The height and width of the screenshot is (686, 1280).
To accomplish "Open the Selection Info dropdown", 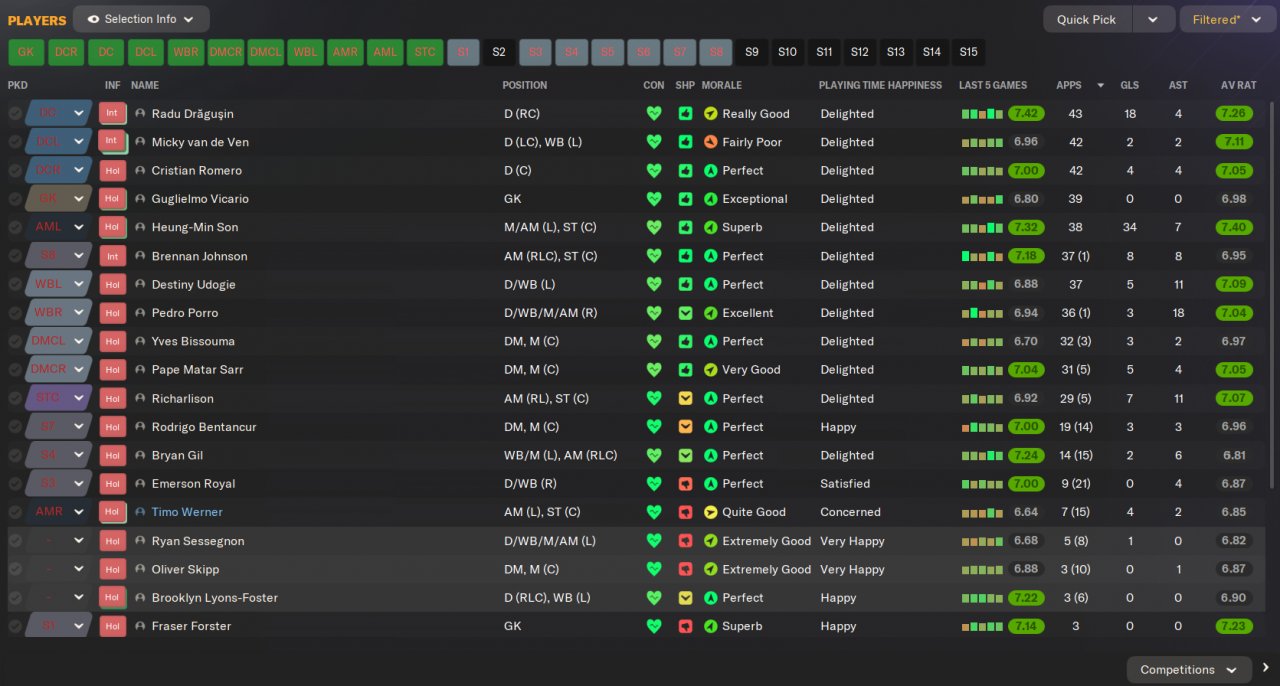I will 141,19.
